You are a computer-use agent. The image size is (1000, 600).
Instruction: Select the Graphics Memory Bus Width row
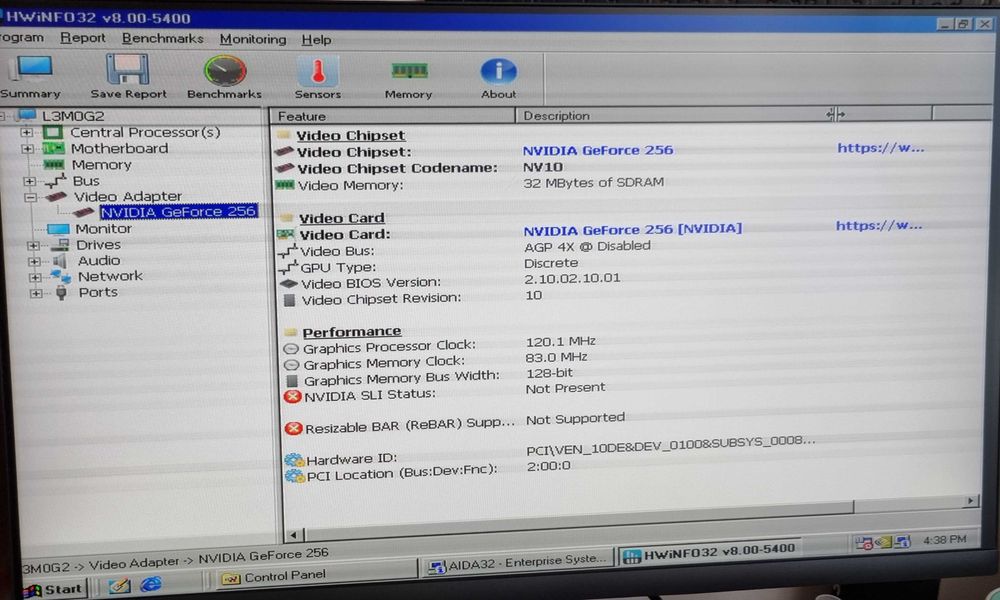tap(402, 379)
